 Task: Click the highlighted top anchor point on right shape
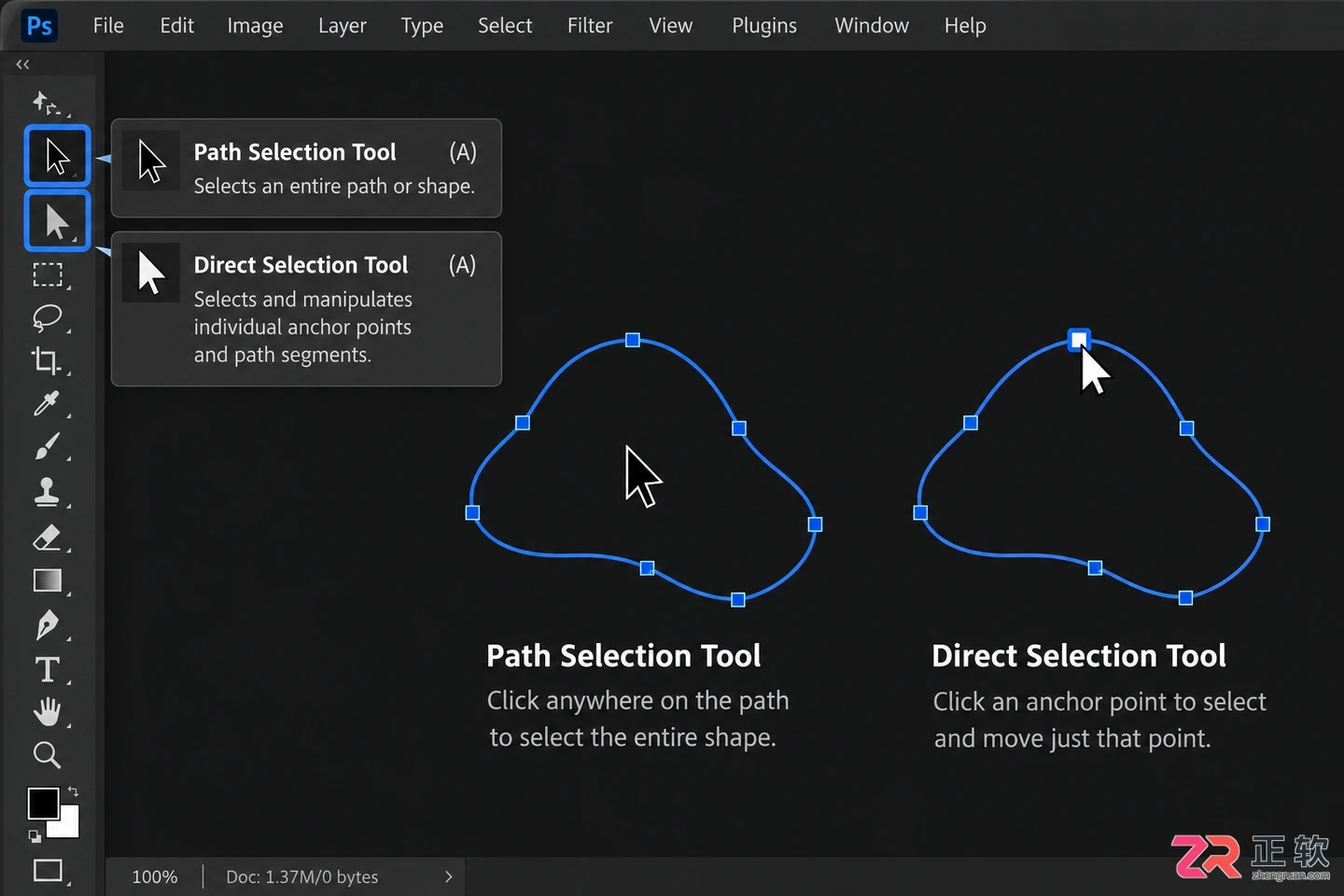[1079, 339]
